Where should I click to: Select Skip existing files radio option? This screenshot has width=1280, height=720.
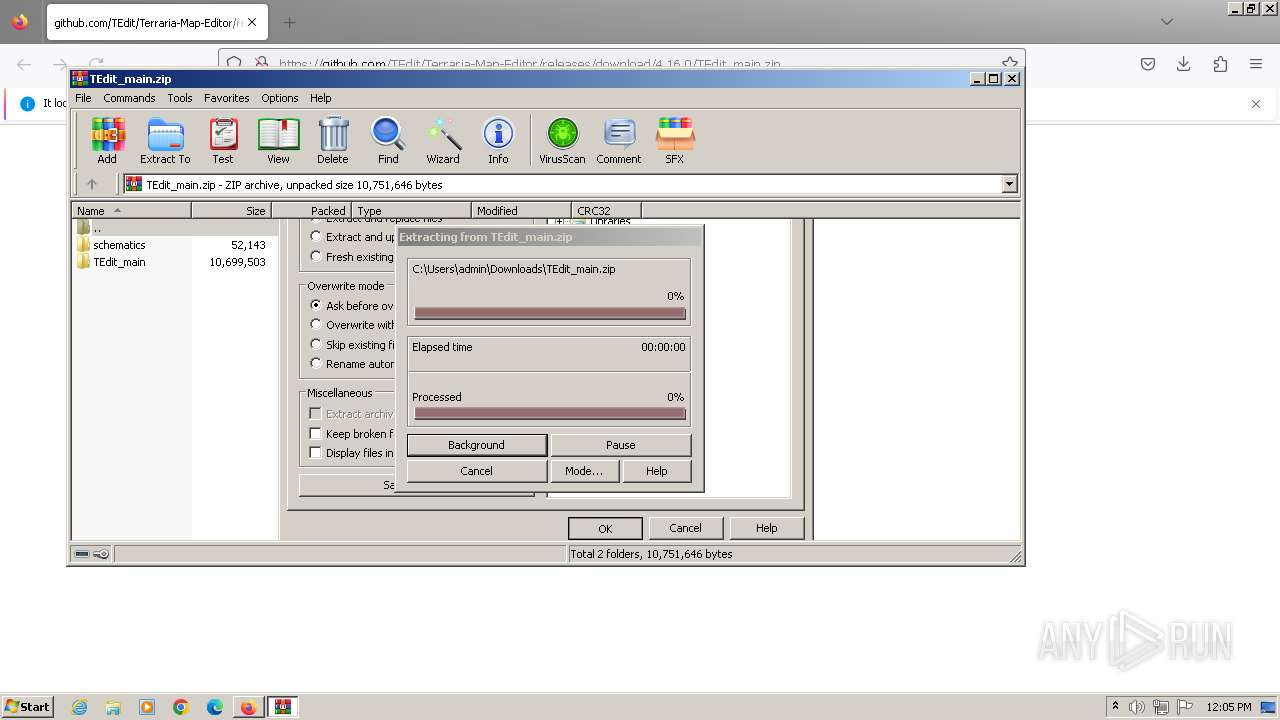point(316,344)
